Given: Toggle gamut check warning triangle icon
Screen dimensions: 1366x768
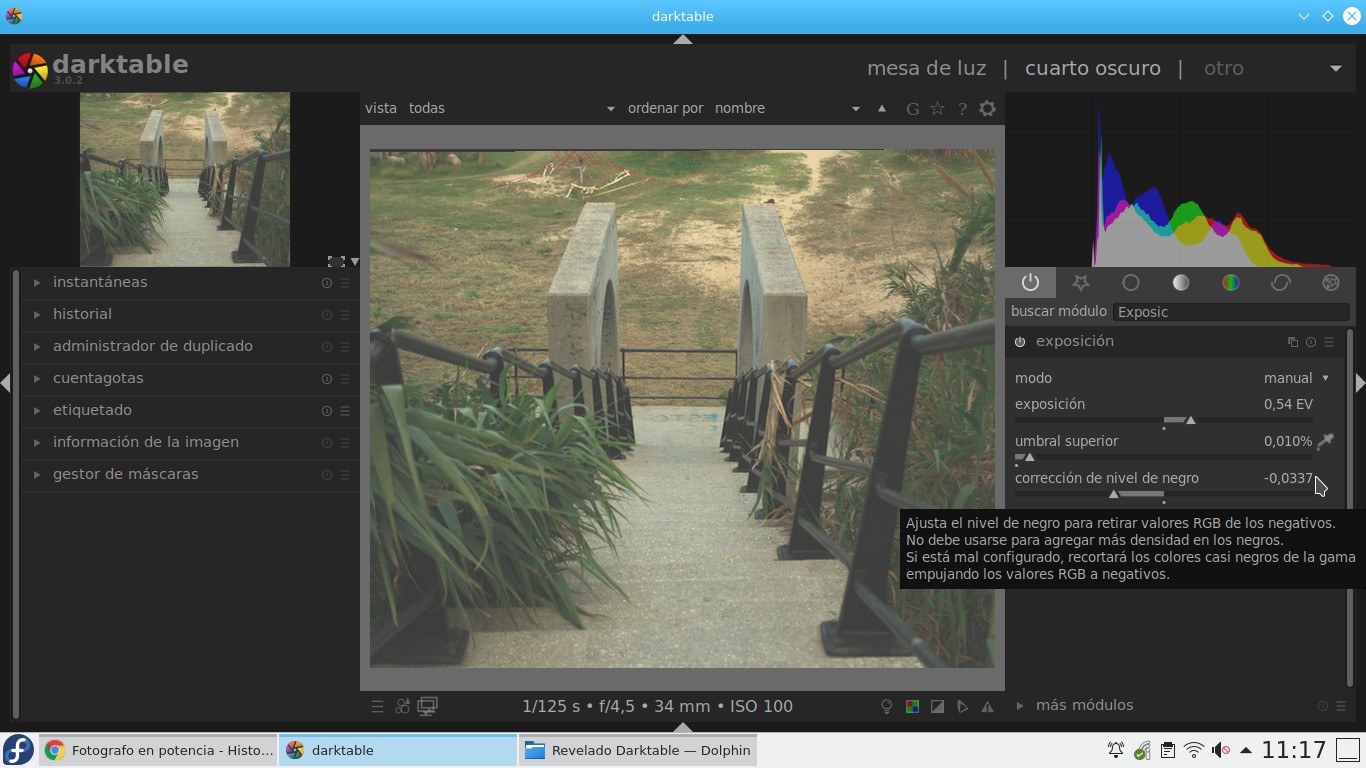Looking at the screenshot, I should click(988, 706).
